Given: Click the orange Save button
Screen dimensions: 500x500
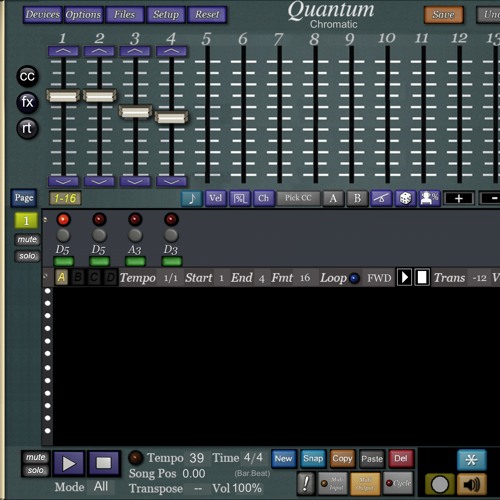Looking at the screenshot, I should (x=444, y=15).
